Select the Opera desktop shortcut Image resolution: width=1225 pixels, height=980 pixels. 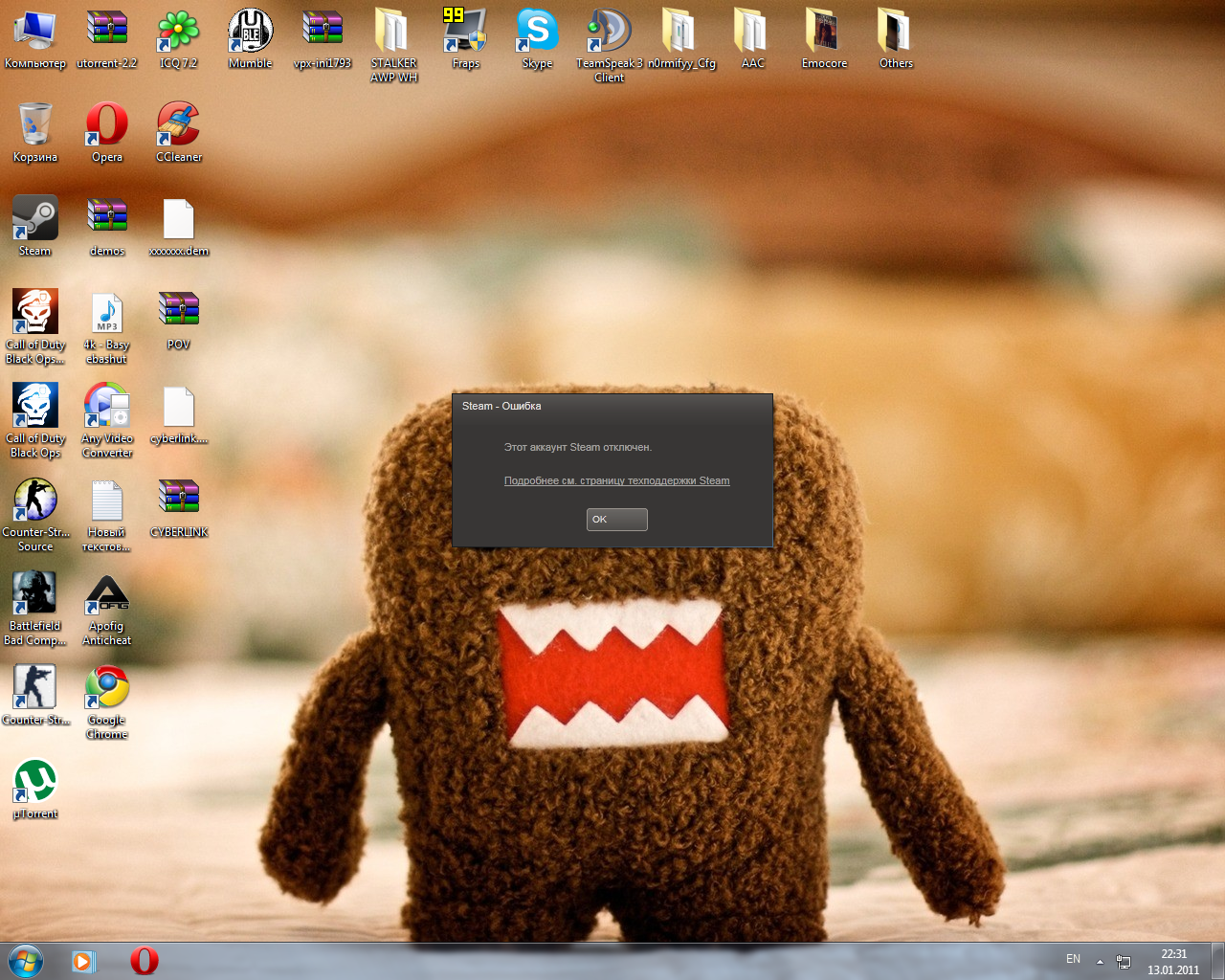click(107, 133)
